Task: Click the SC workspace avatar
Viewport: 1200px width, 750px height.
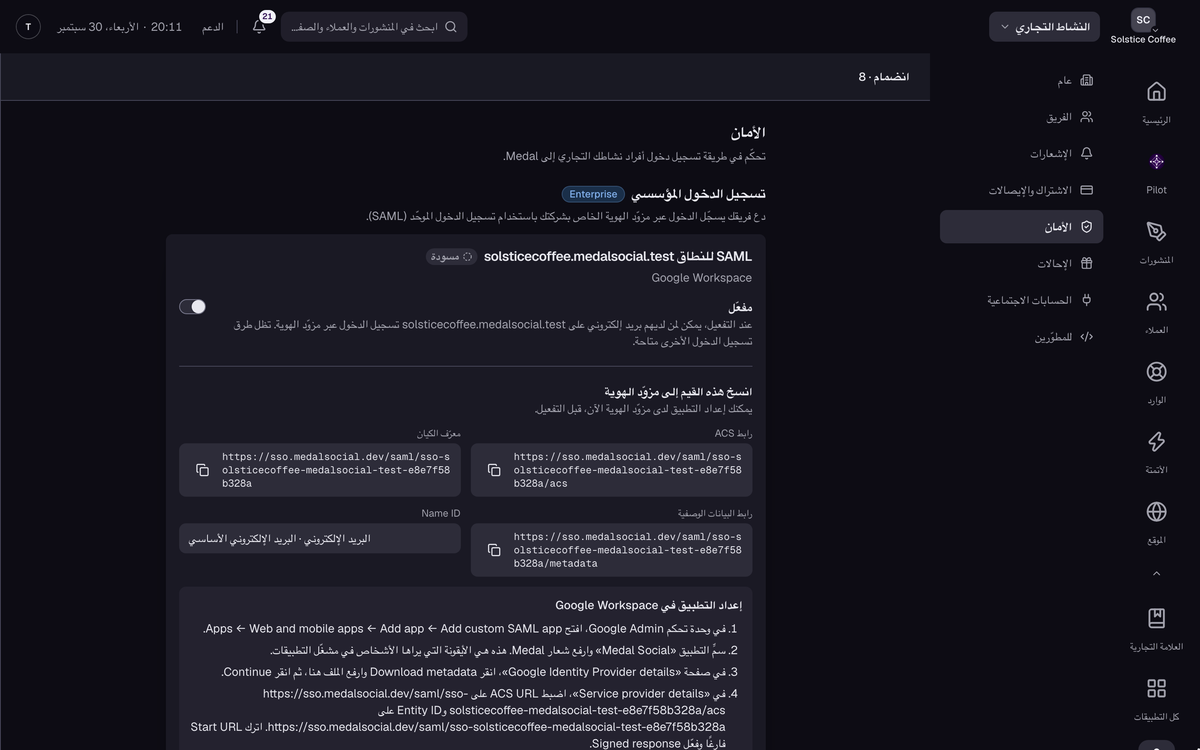Action: (1143, 20)
